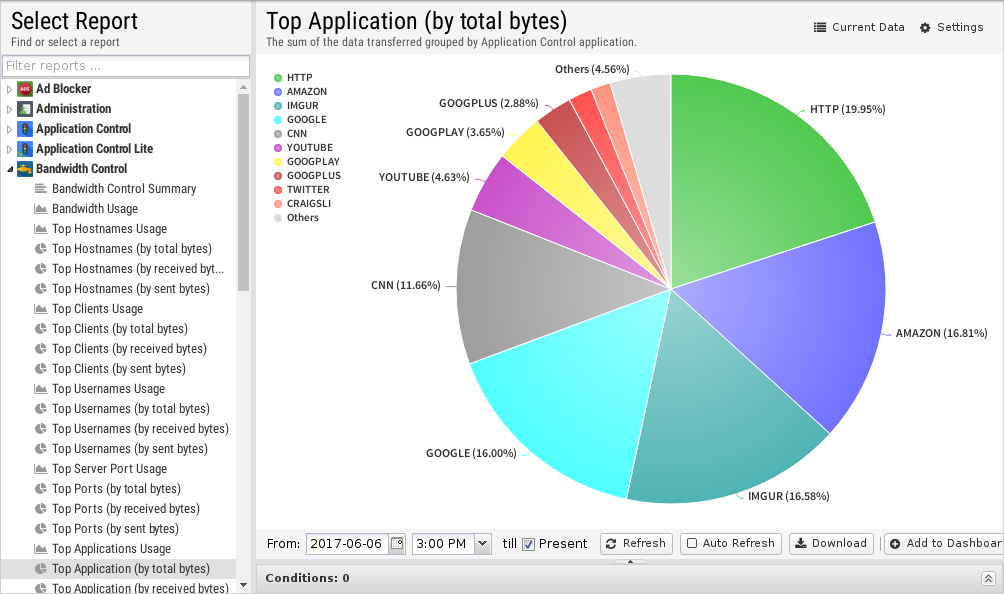The width and height of the screenshot is (1004, 594).
Task: Open Top Clients (by received bytes) report
Action: 129,349
